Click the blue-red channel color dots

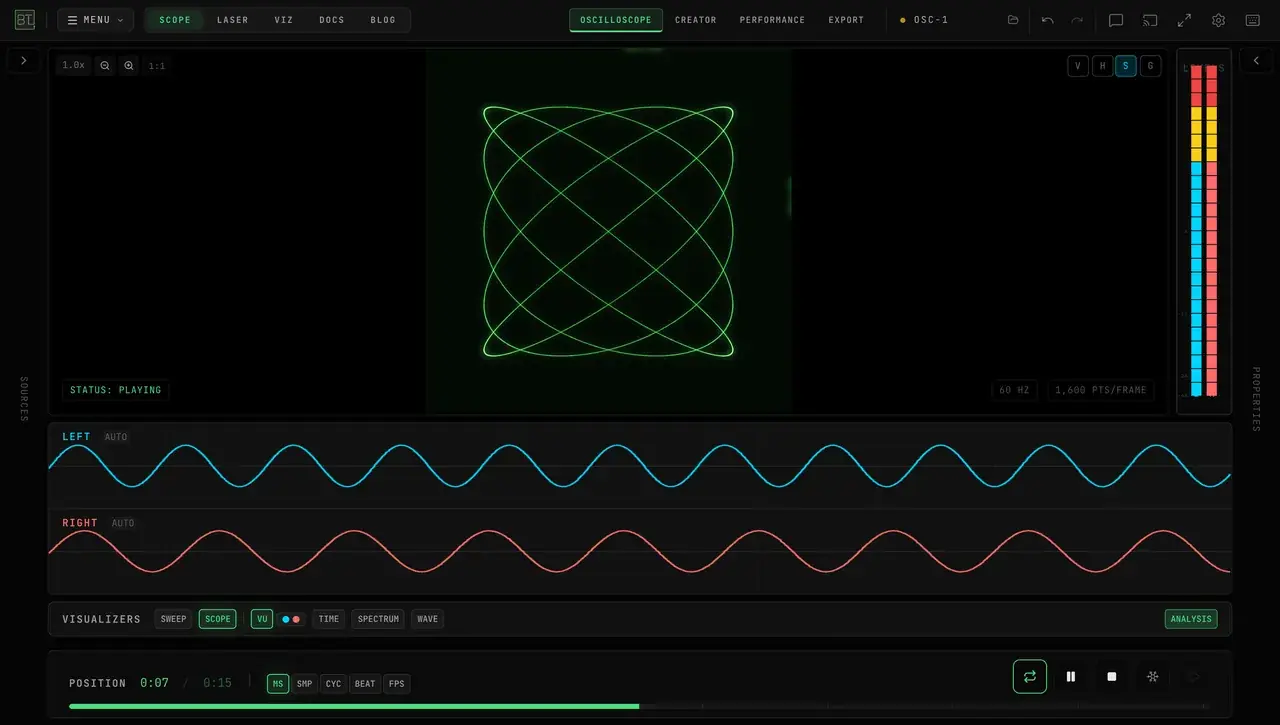point(291,619)
